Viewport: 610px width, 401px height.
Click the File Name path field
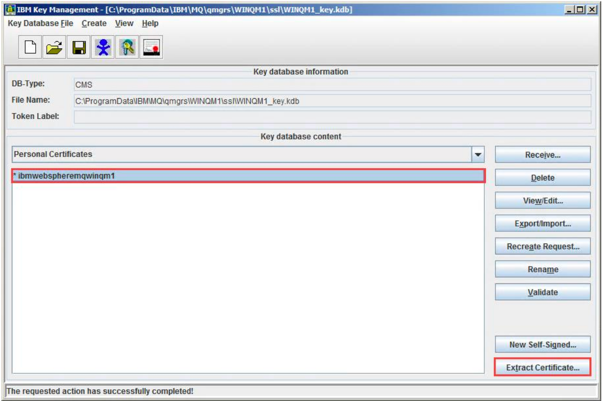click(x=333, y=101)
